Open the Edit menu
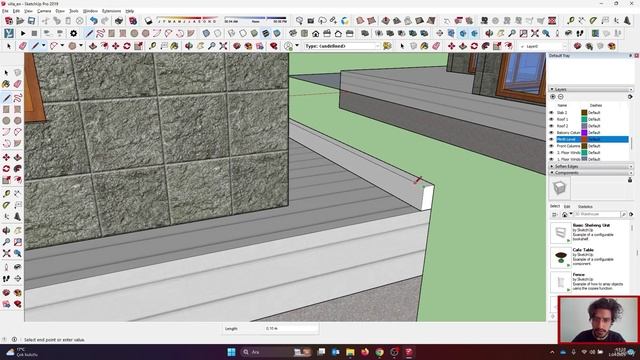 point(16,11)
